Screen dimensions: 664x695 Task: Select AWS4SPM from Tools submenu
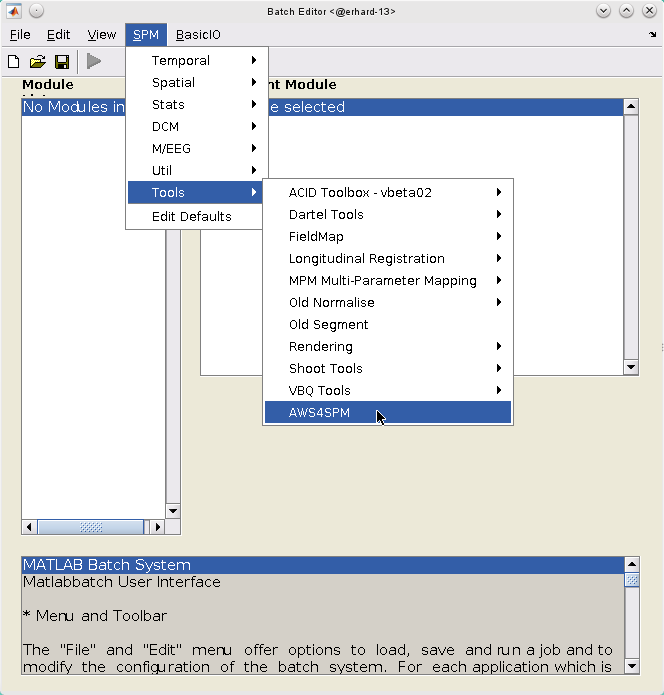click(x=388, y=413)
